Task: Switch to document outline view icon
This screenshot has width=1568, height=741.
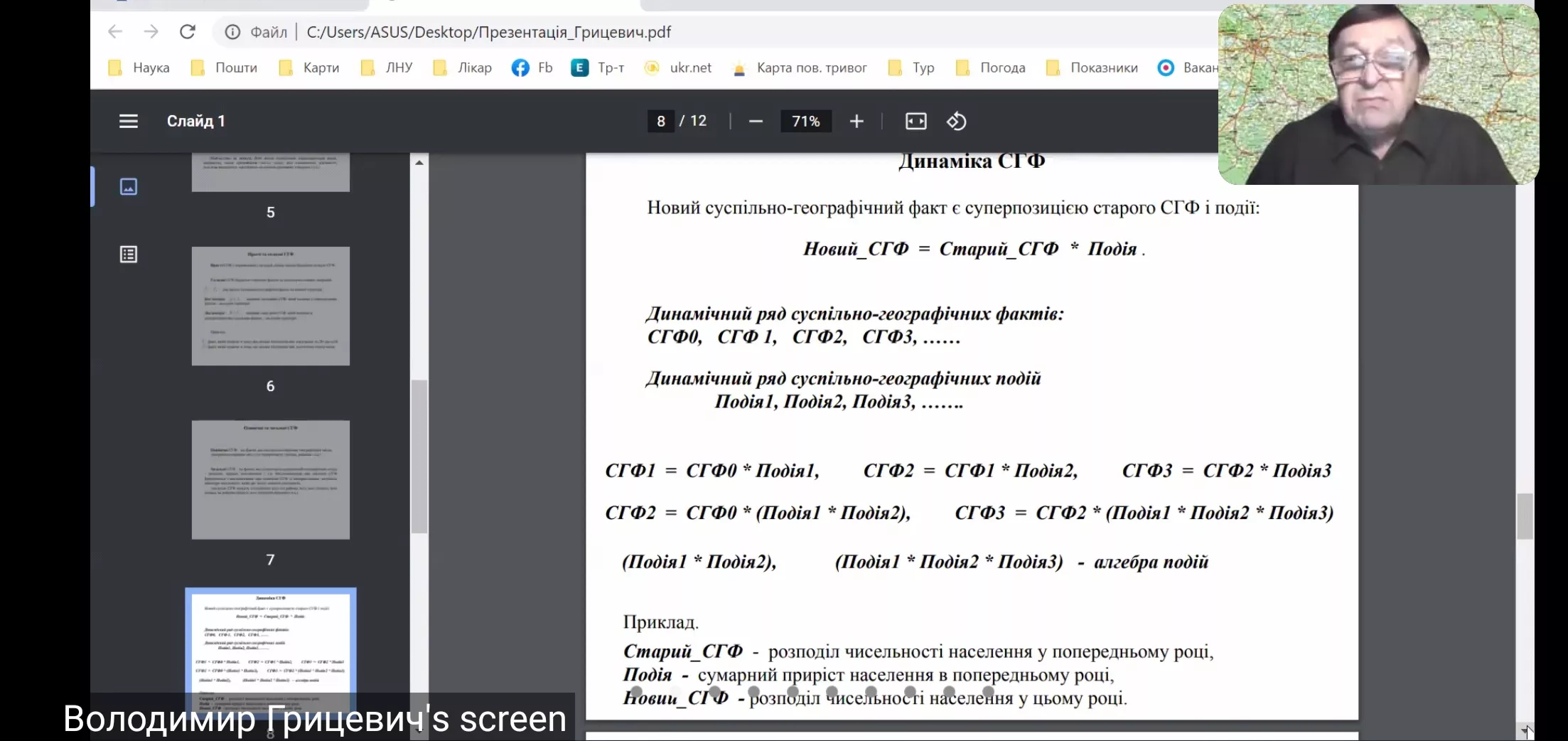Action: coord(129,255)
